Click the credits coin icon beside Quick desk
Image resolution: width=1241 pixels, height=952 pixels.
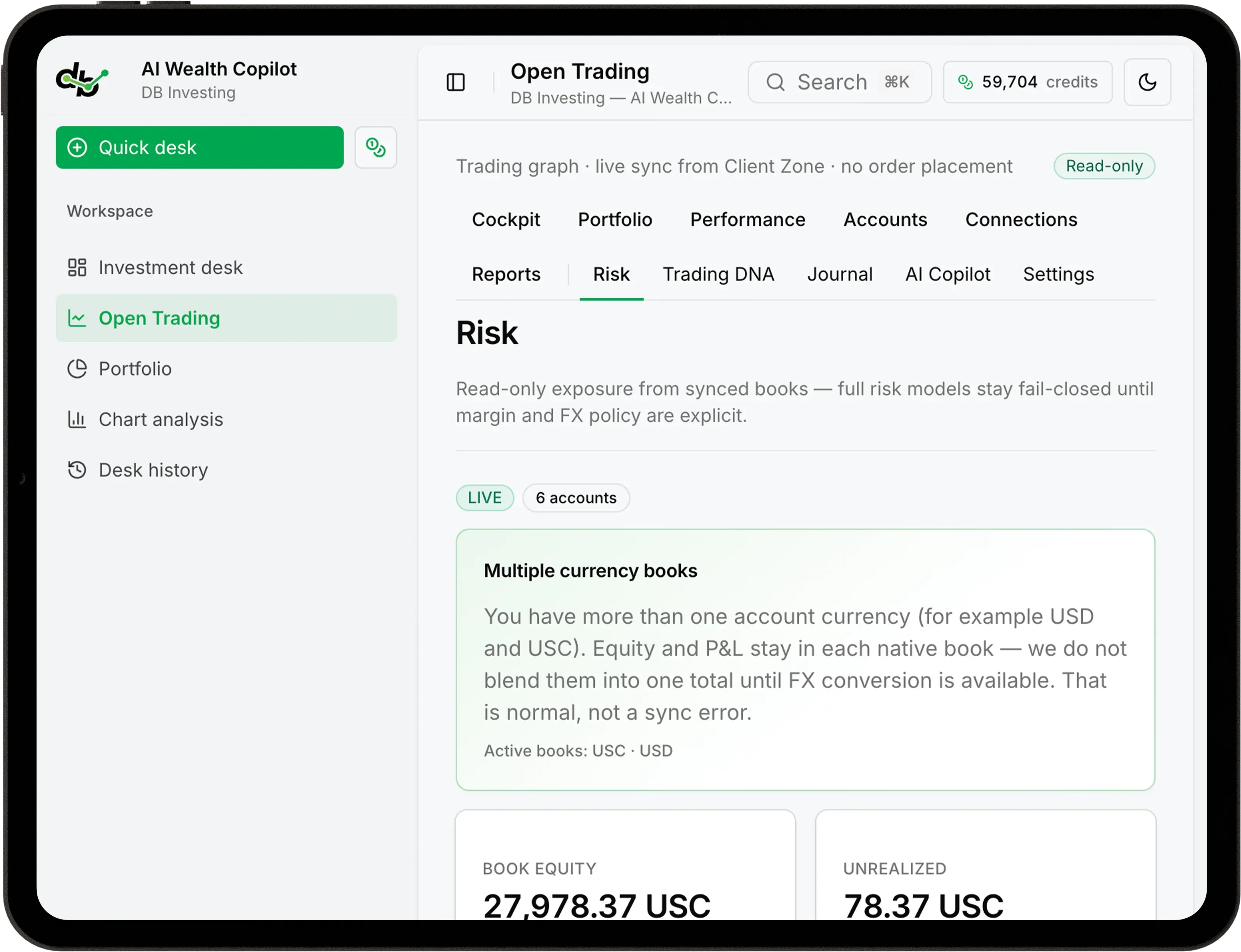click(375, 147)
